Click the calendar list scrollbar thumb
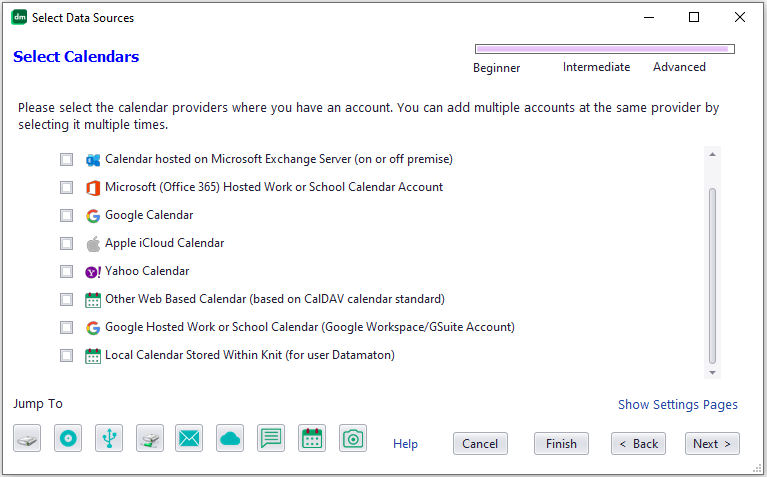 click(712, 276)
